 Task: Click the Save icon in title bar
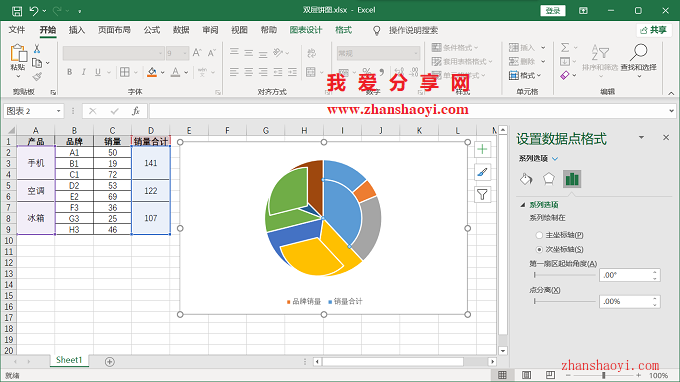pos(16,11)
